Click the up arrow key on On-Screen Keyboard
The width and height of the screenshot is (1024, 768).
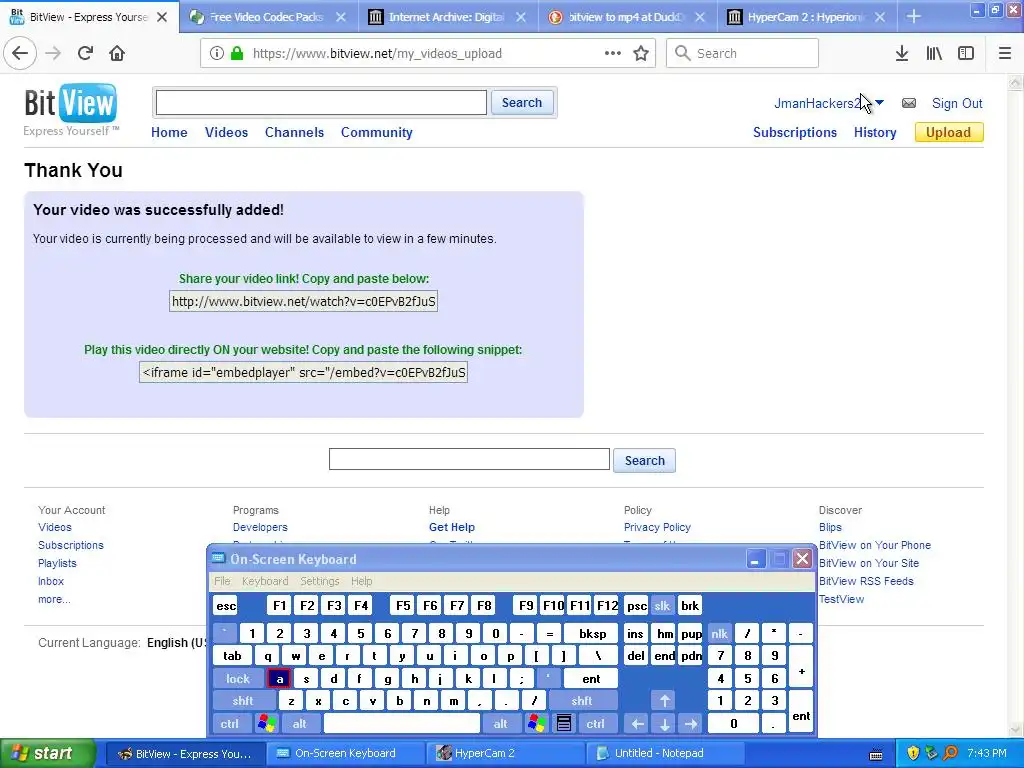[x=664, y=701]
